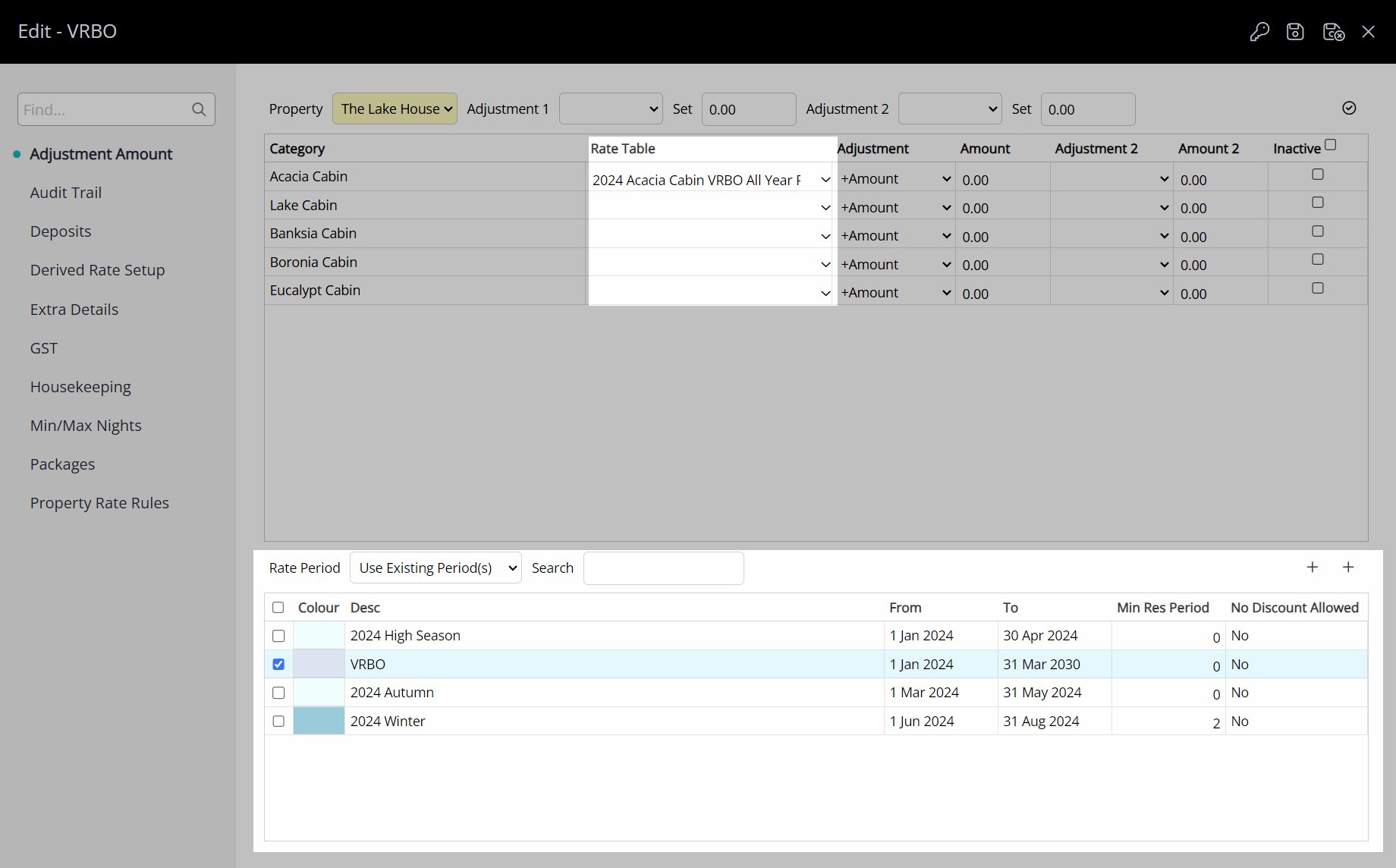
Task: Open the Adjustment Amount section
Action: pyautogui.click(x=101, y=154)
